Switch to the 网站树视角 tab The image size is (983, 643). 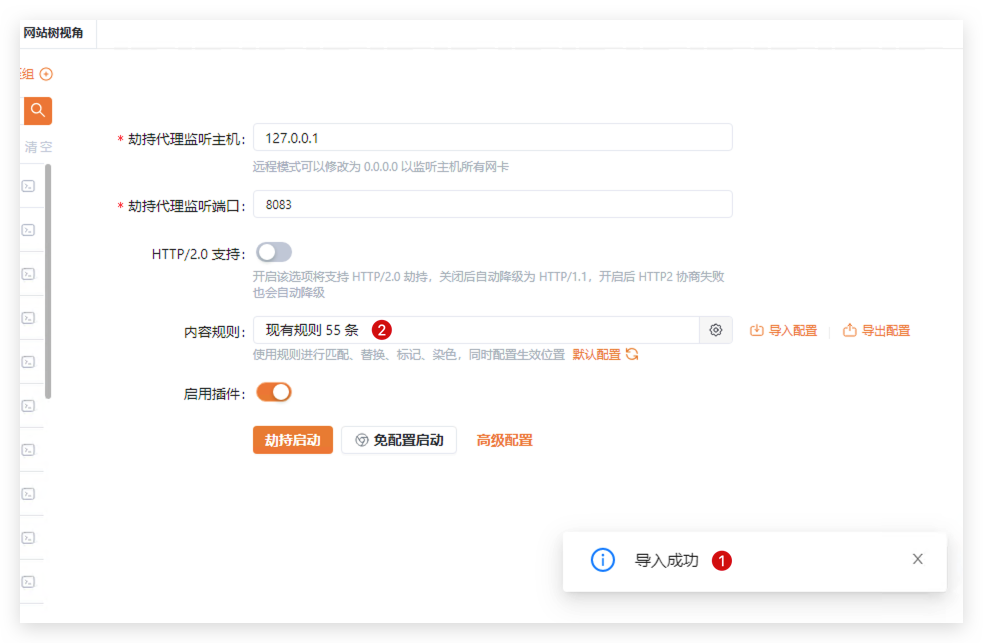point(54,33)
